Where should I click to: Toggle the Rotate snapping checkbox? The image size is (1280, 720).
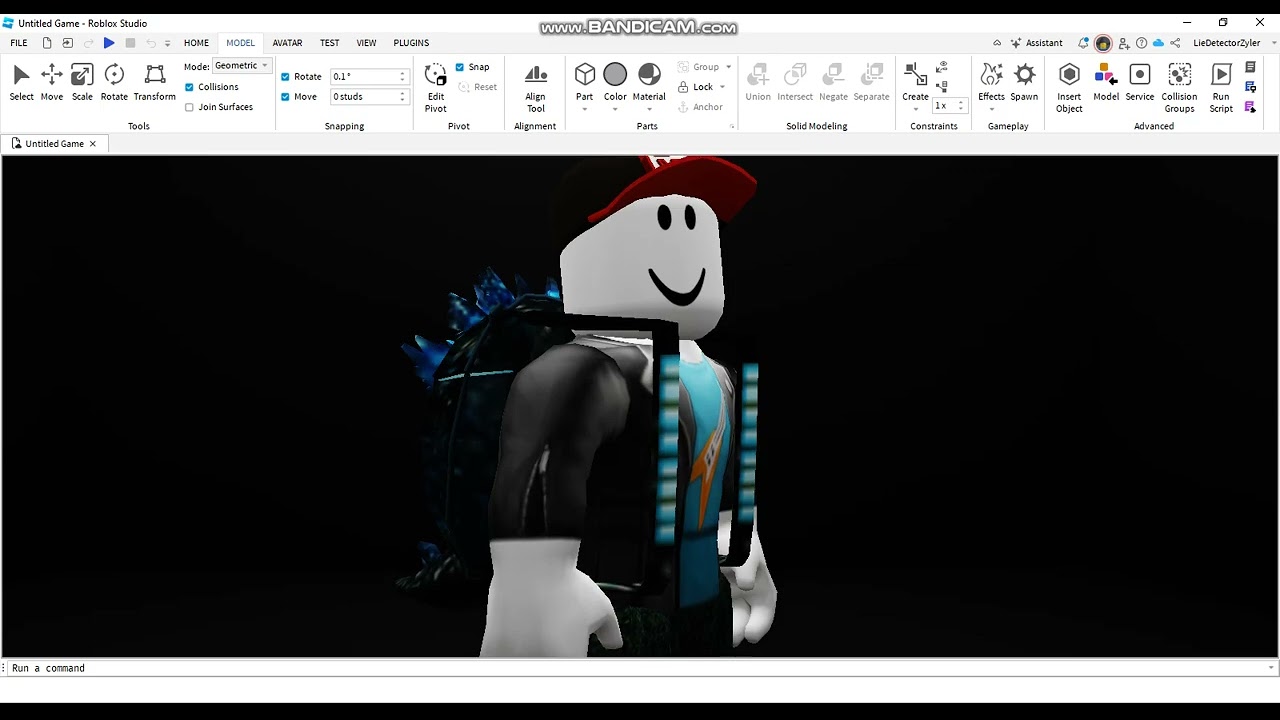pos(285,77)
